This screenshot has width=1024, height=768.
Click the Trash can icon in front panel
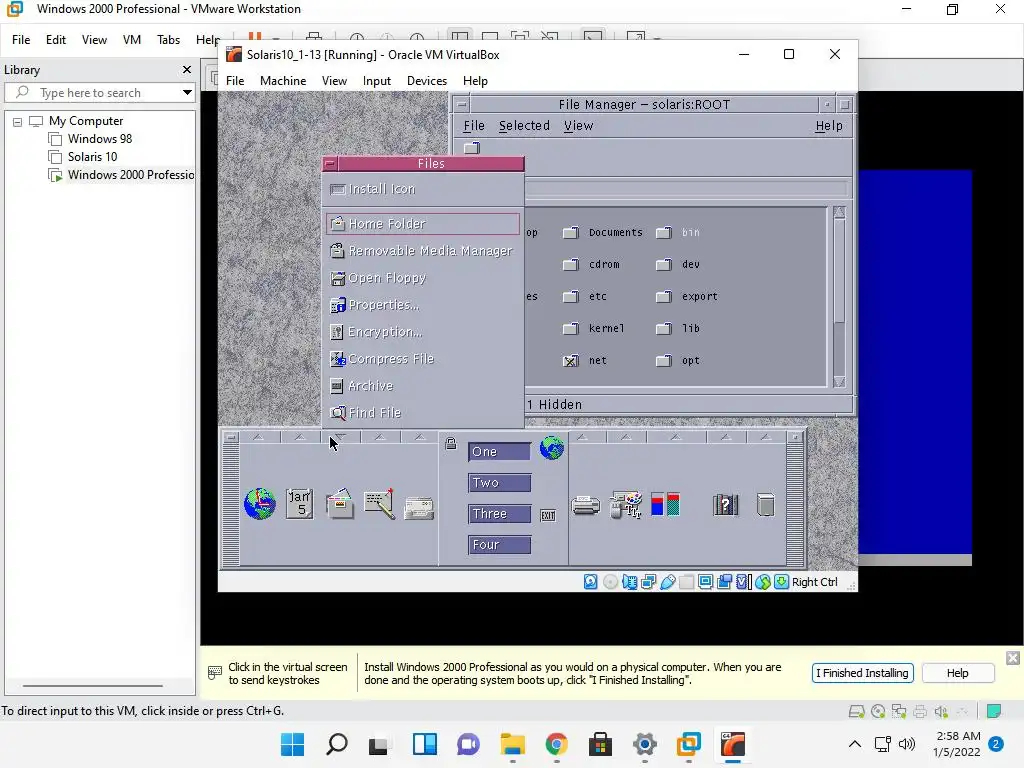[765, 505]
